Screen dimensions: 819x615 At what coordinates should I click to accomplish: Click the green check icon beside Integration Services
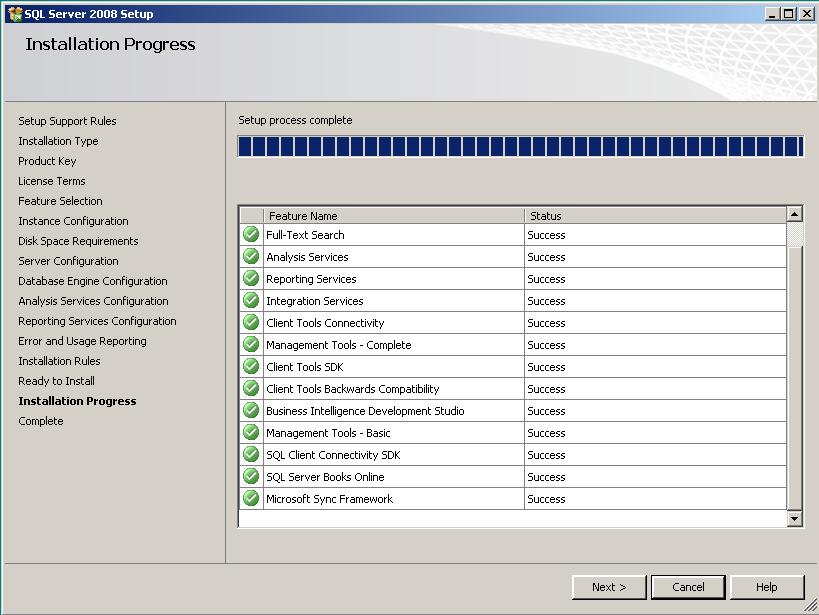[x=251, y=300]
